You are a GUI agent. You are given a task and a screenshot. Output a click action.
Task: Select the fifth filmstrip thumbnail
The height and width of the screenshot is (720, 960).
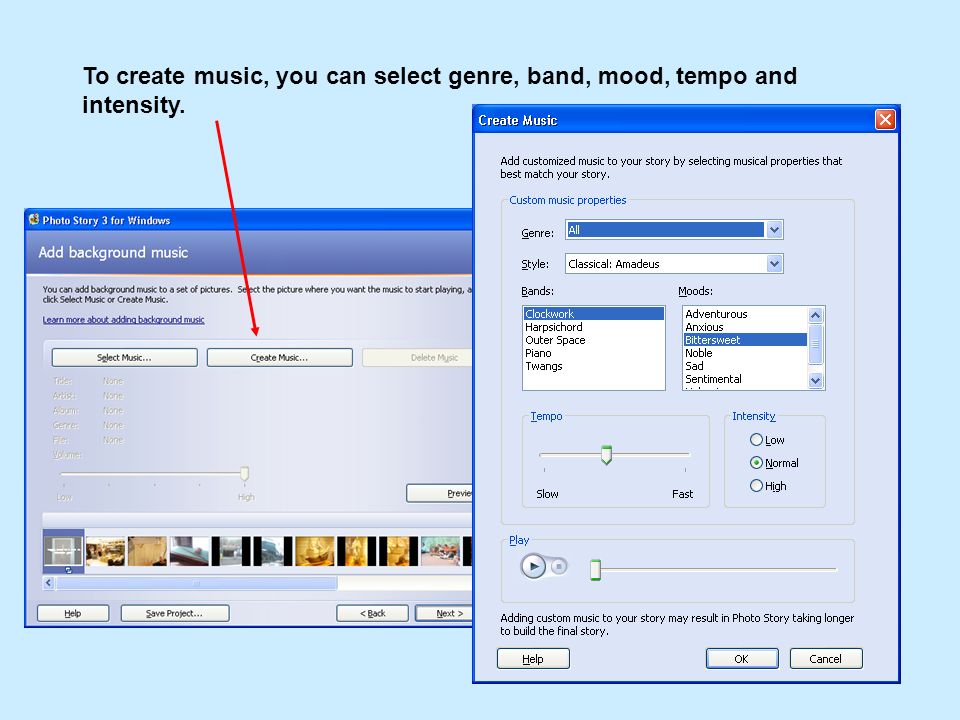(x=231, y=551)
